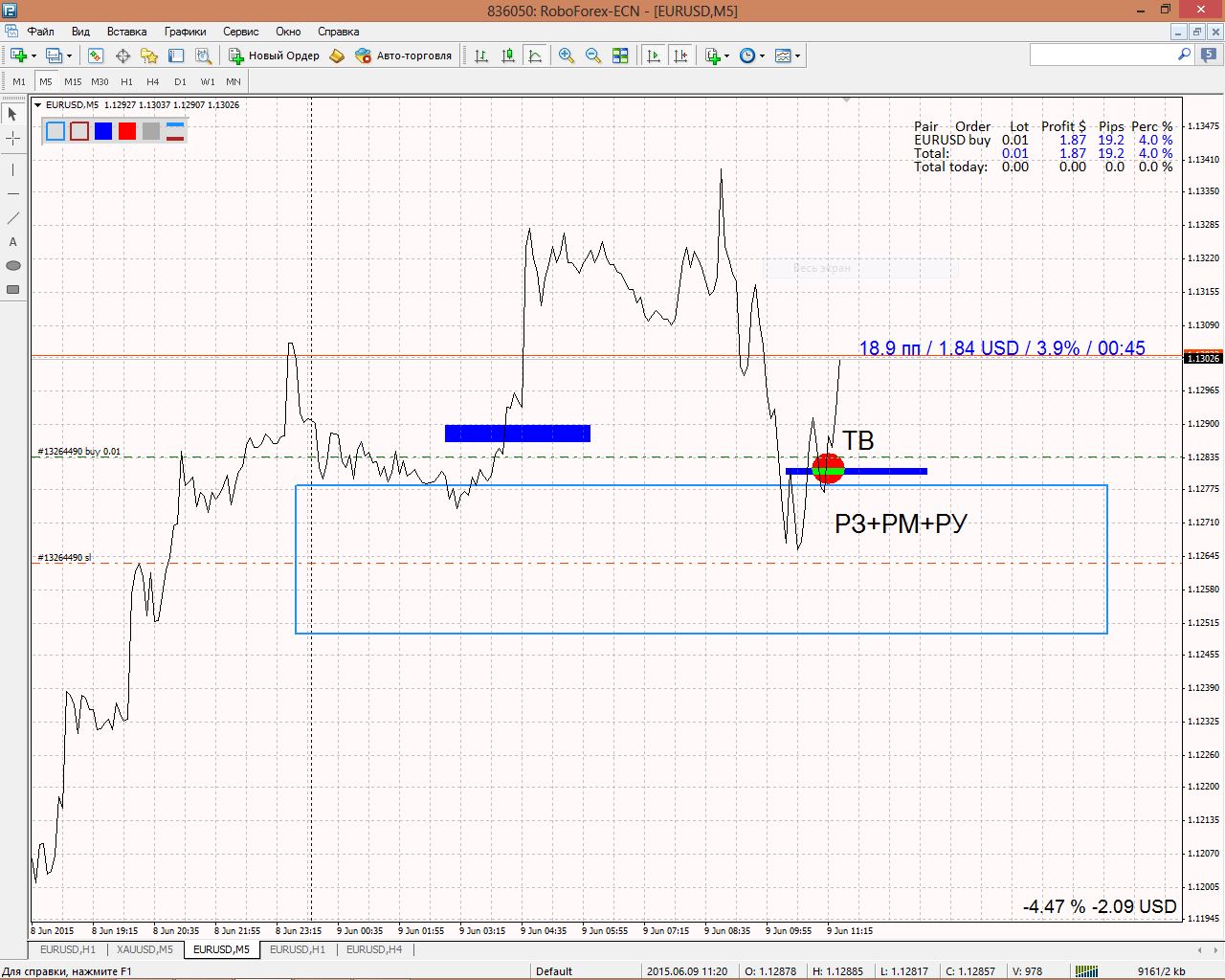Screen dimensions: 1225x980
Task: Select the vertical line drawing tool
Action: tap(12, 170)
